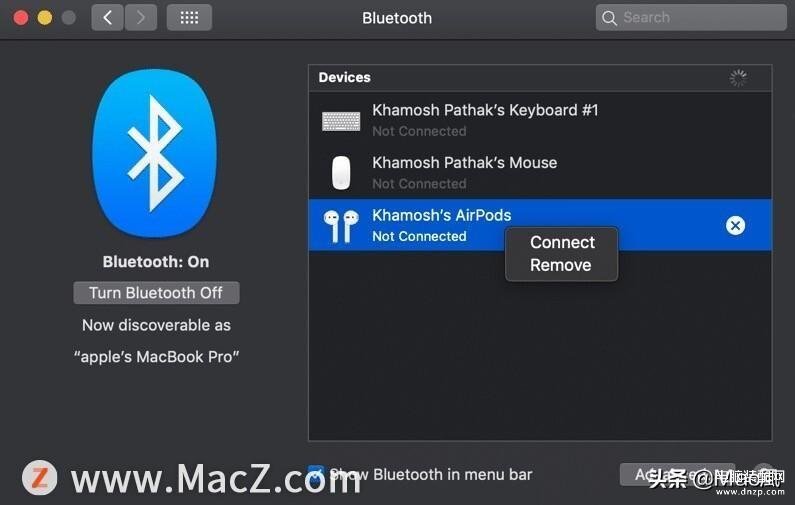The height and width of the screenshot is (505, 795).
Task: Open the Advanced button at bottom right
Action: 677,475
